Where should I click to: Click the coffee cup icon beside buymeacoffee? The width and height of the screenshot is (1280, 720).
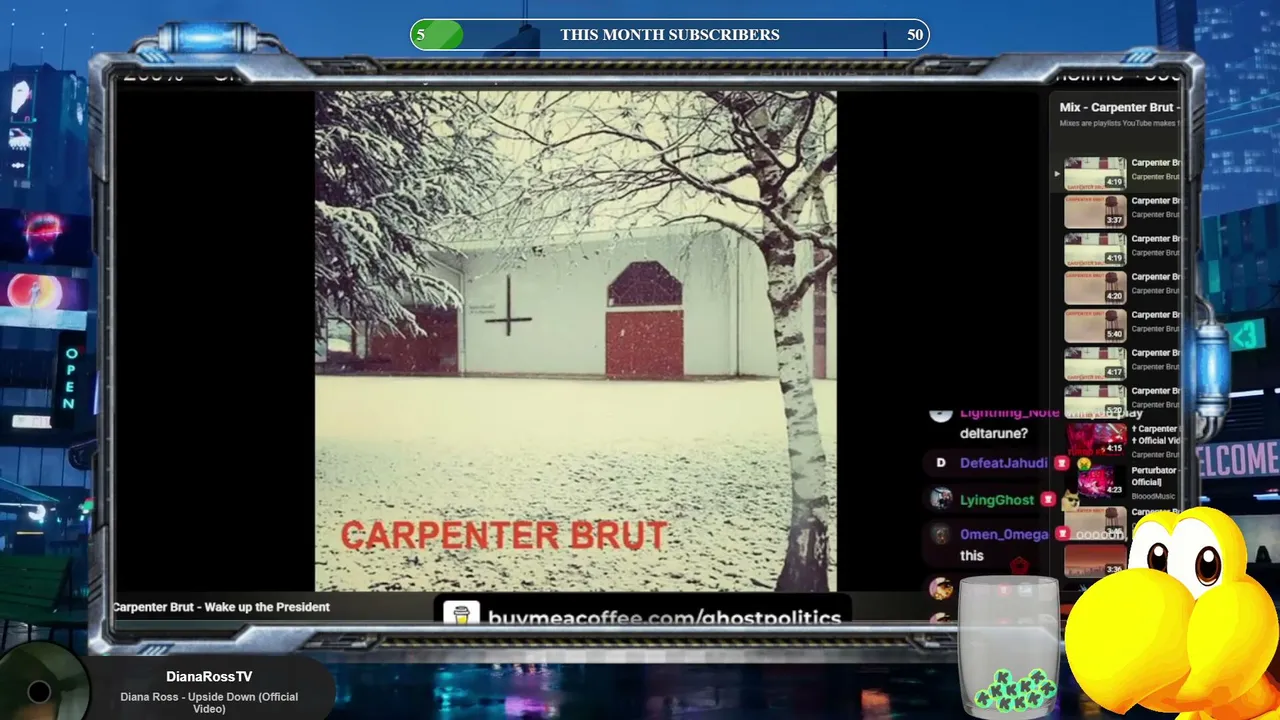[461, 615]
